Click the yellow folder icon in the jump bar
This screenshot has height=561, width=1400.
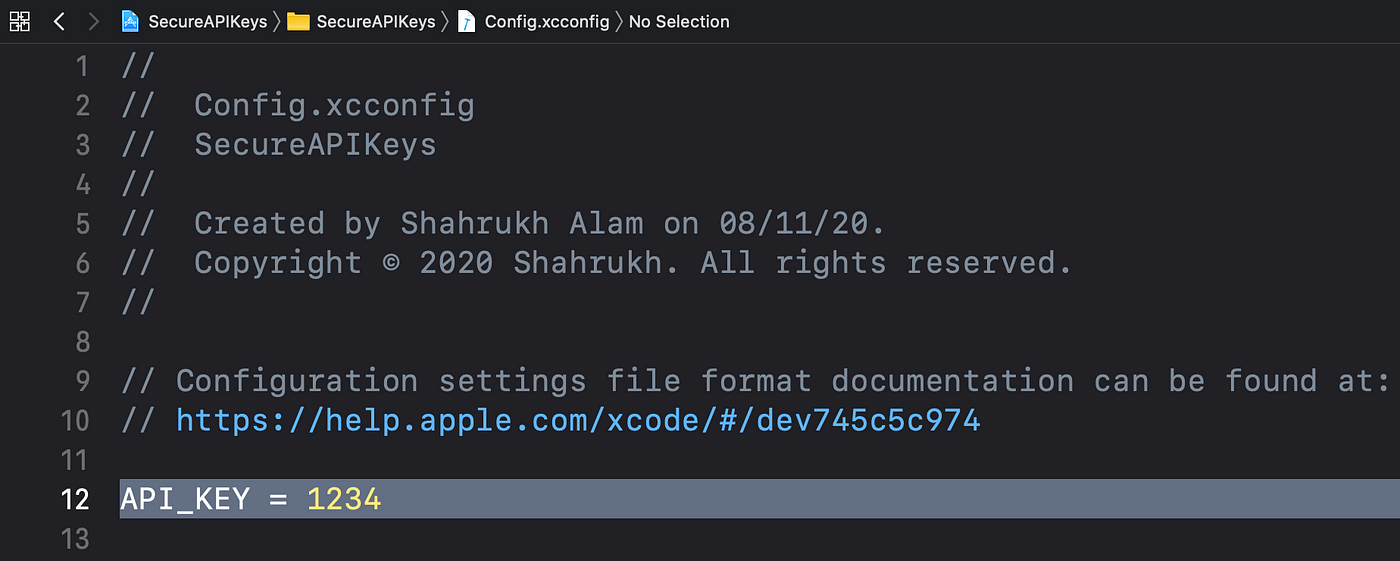coord(298,21)
